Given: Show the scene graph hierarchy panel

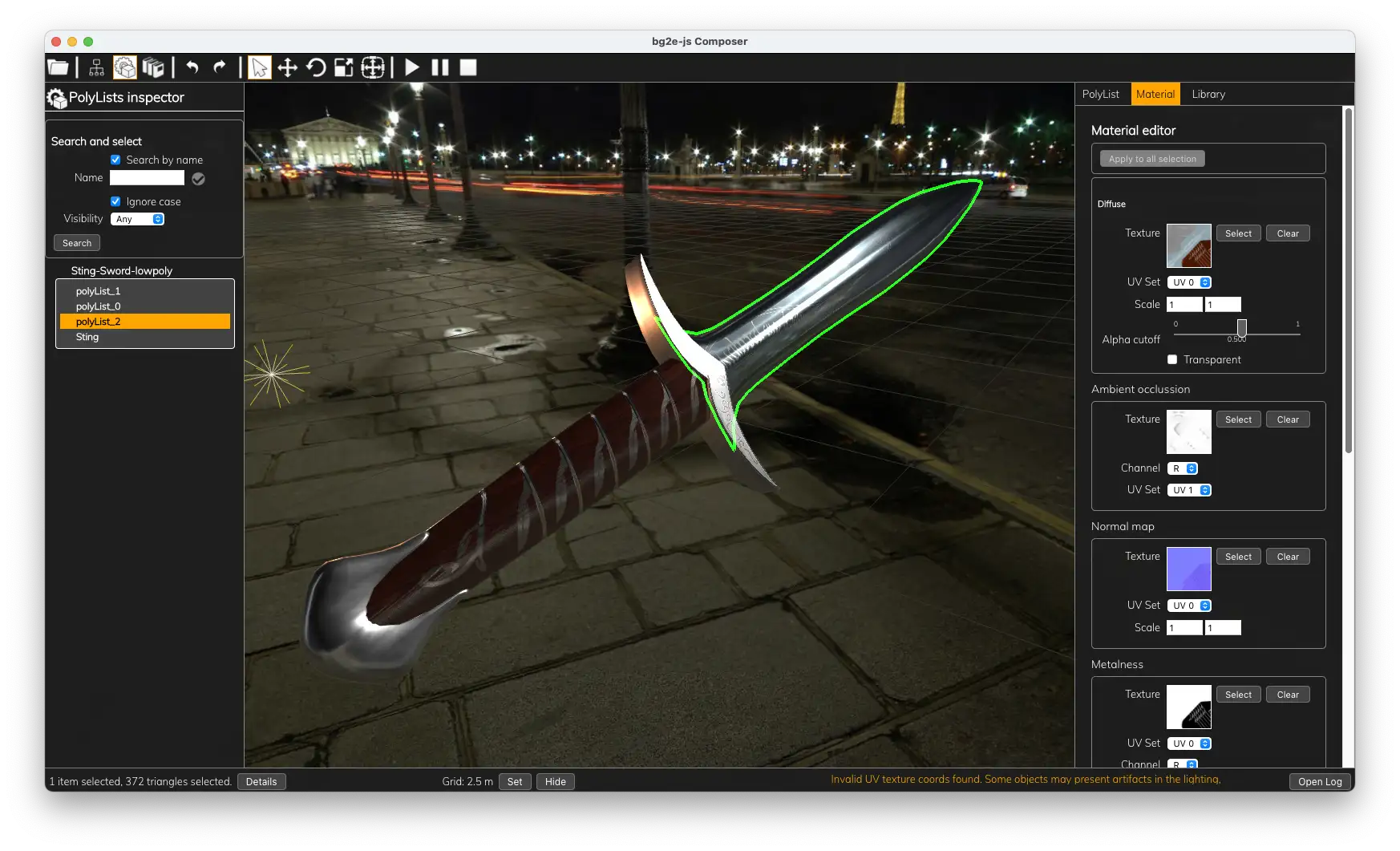Looking at the screenshot, I should pyautogui.click(x=96, y=67).
